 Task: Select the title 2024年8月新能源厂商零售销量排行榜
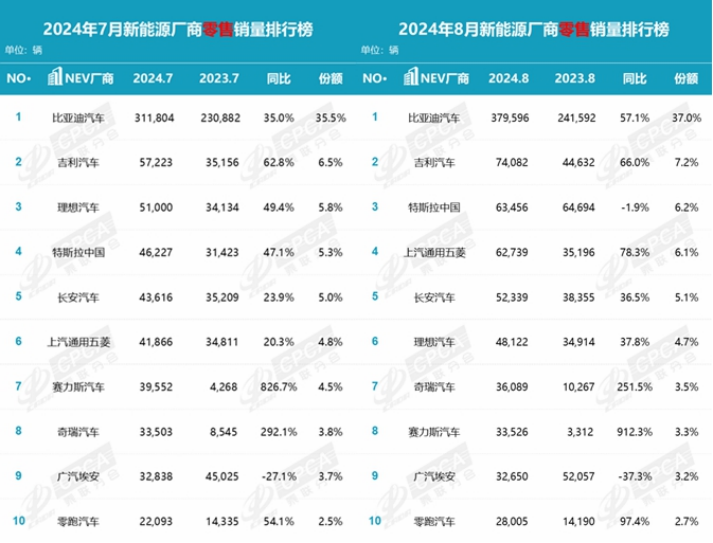coord(534,30)
